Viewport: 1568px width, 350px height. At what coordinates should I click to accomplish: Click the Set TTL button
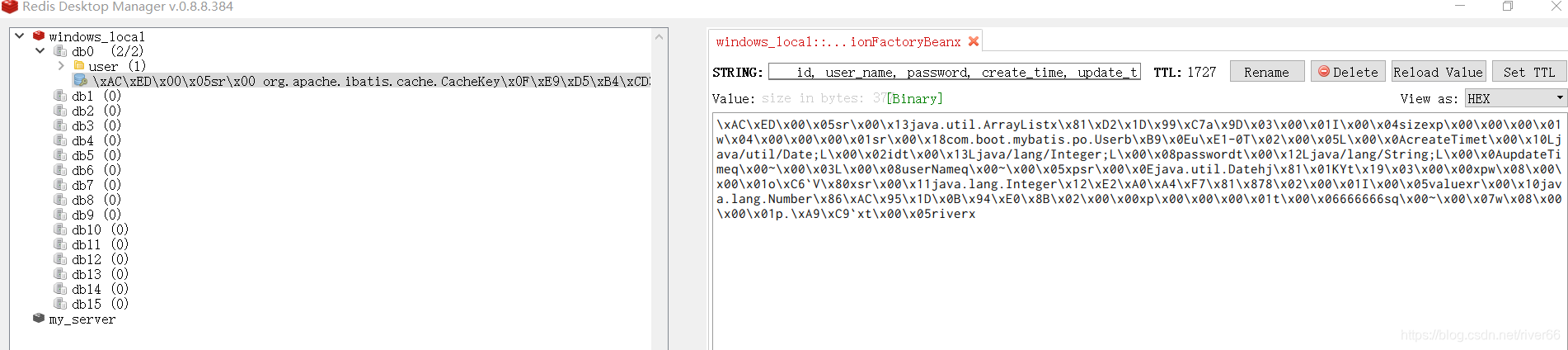click(x=1529, y=72)
